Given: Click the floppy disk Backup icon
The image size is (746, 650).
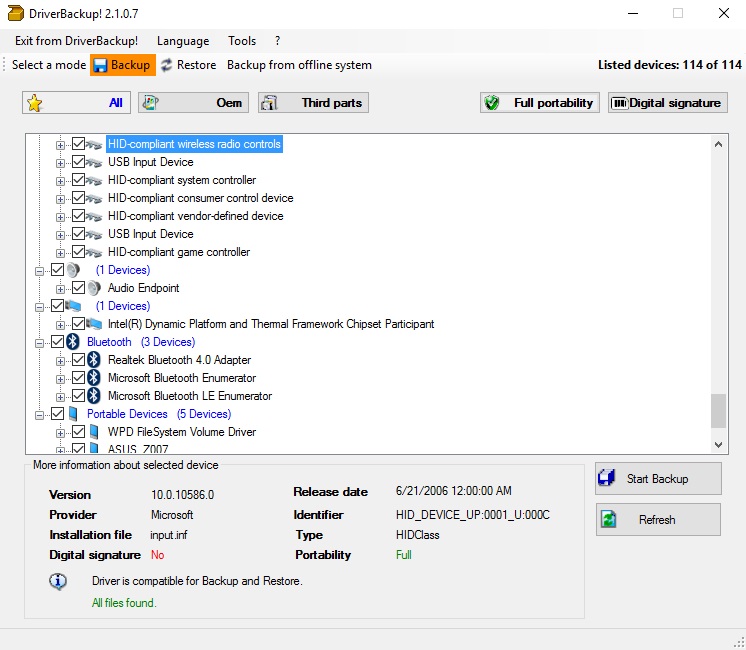Looking at the screenshot, I should 100,65.
